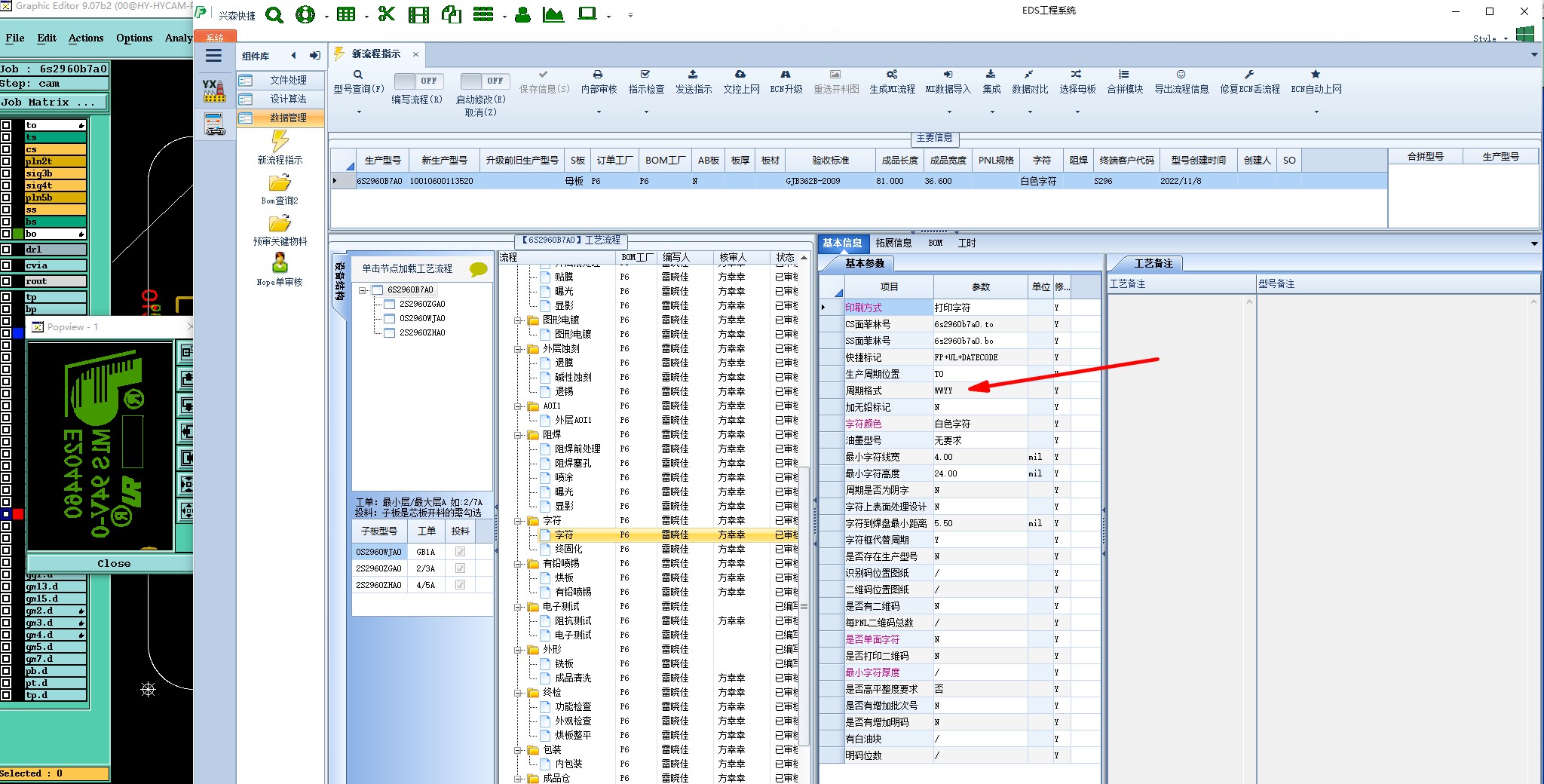Click the green user person icon

pyautogui.click(x=522, y=14)
